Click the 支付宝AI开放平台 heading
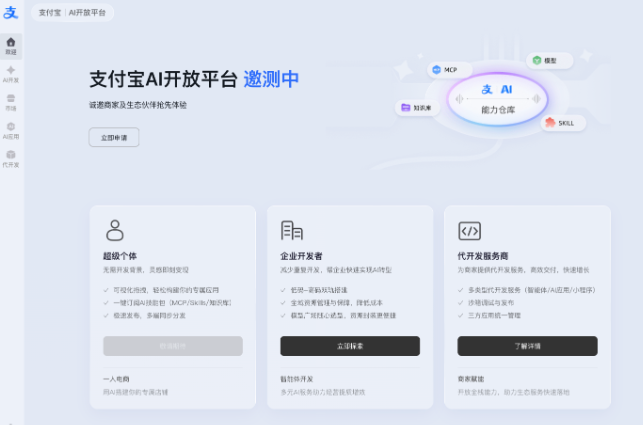Screen dimensions: 644x428 (163, 79)
